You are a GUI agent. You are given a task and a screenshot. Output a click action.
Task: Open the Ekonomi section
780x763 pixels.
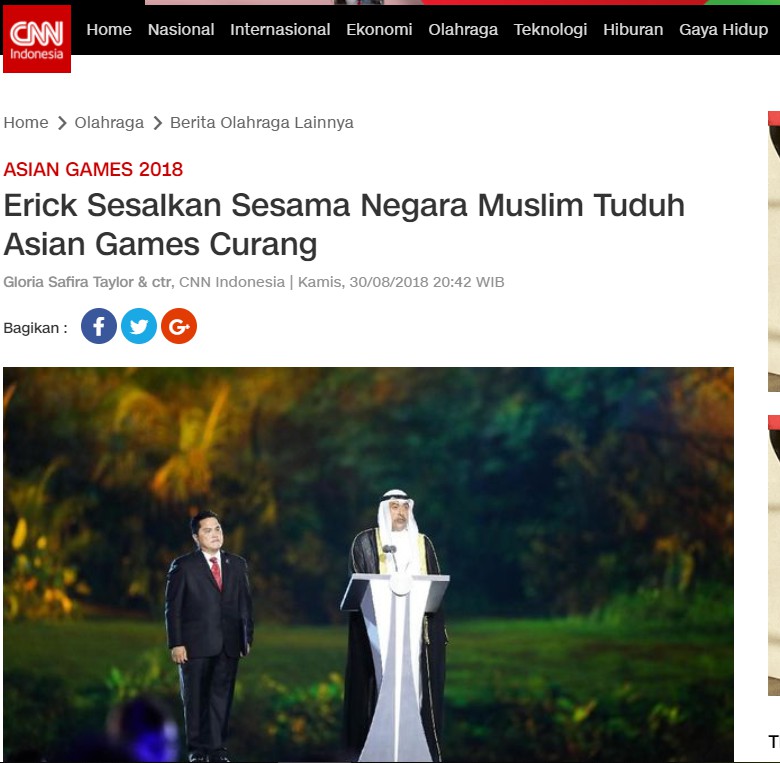379,29
